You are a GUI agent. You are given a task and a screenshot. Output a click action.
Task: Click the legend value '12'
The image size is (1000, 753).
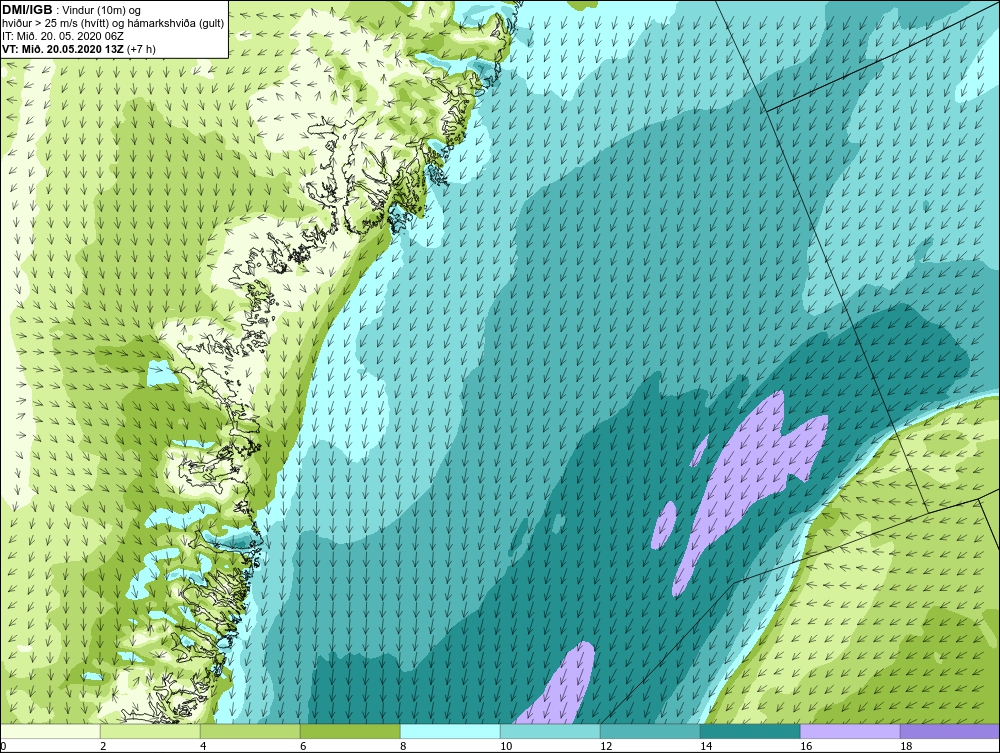pyautogui.click(x=606, y=746)
